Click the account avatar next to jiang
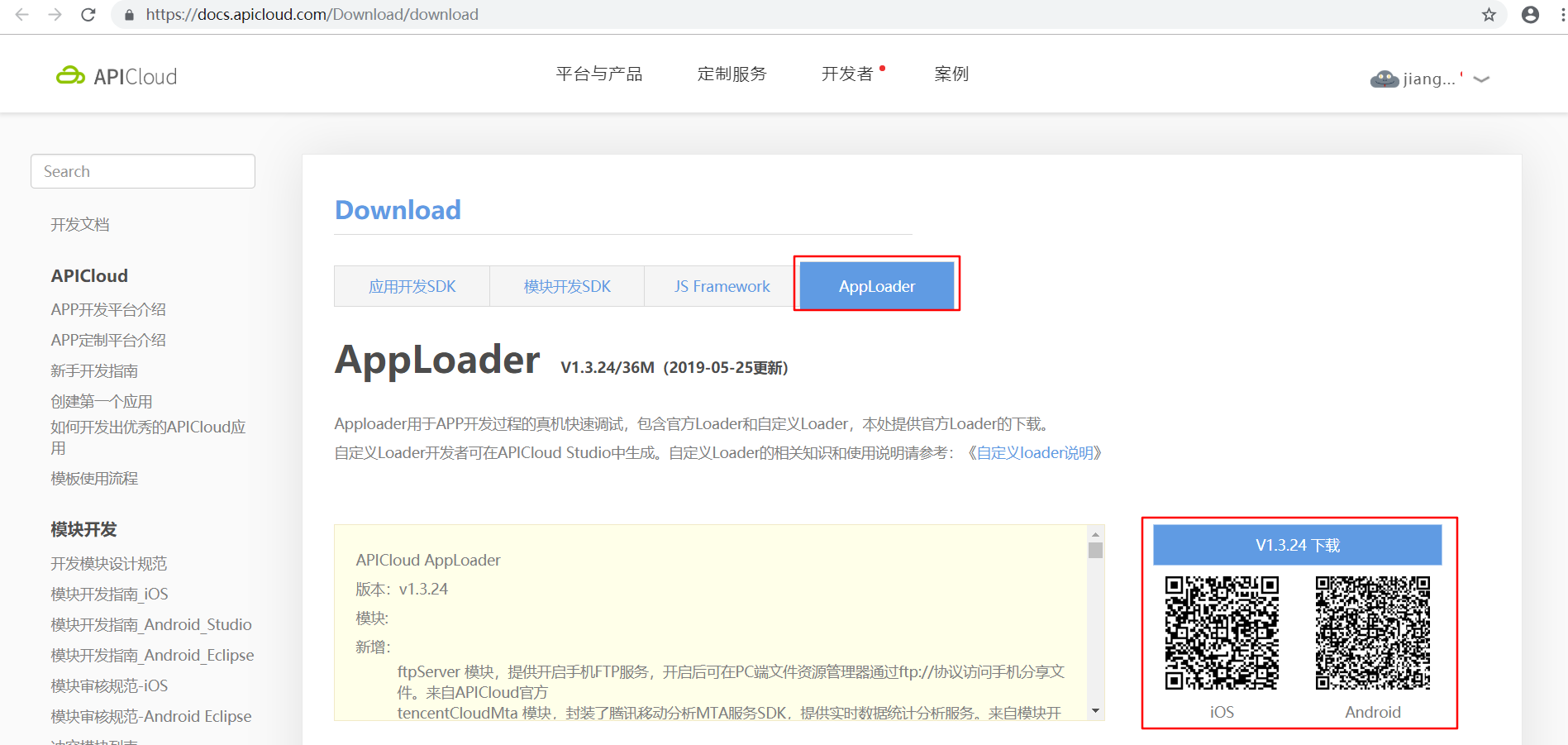Screen dimensions: 1568x745 (x=1385, y=78)
